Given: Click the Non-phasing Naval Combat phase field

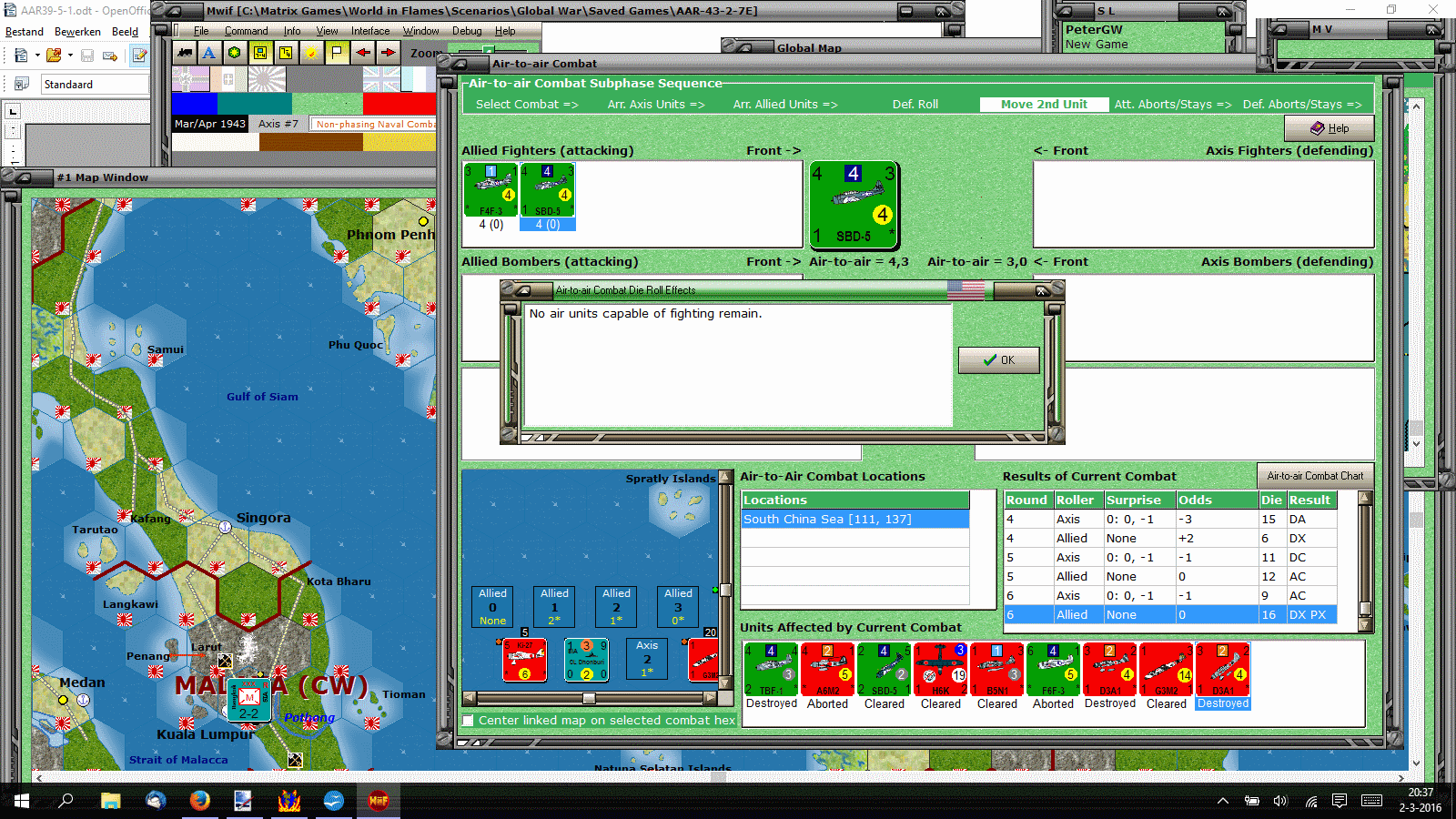Looking at the screenshot, I should [x=374, y=124].
